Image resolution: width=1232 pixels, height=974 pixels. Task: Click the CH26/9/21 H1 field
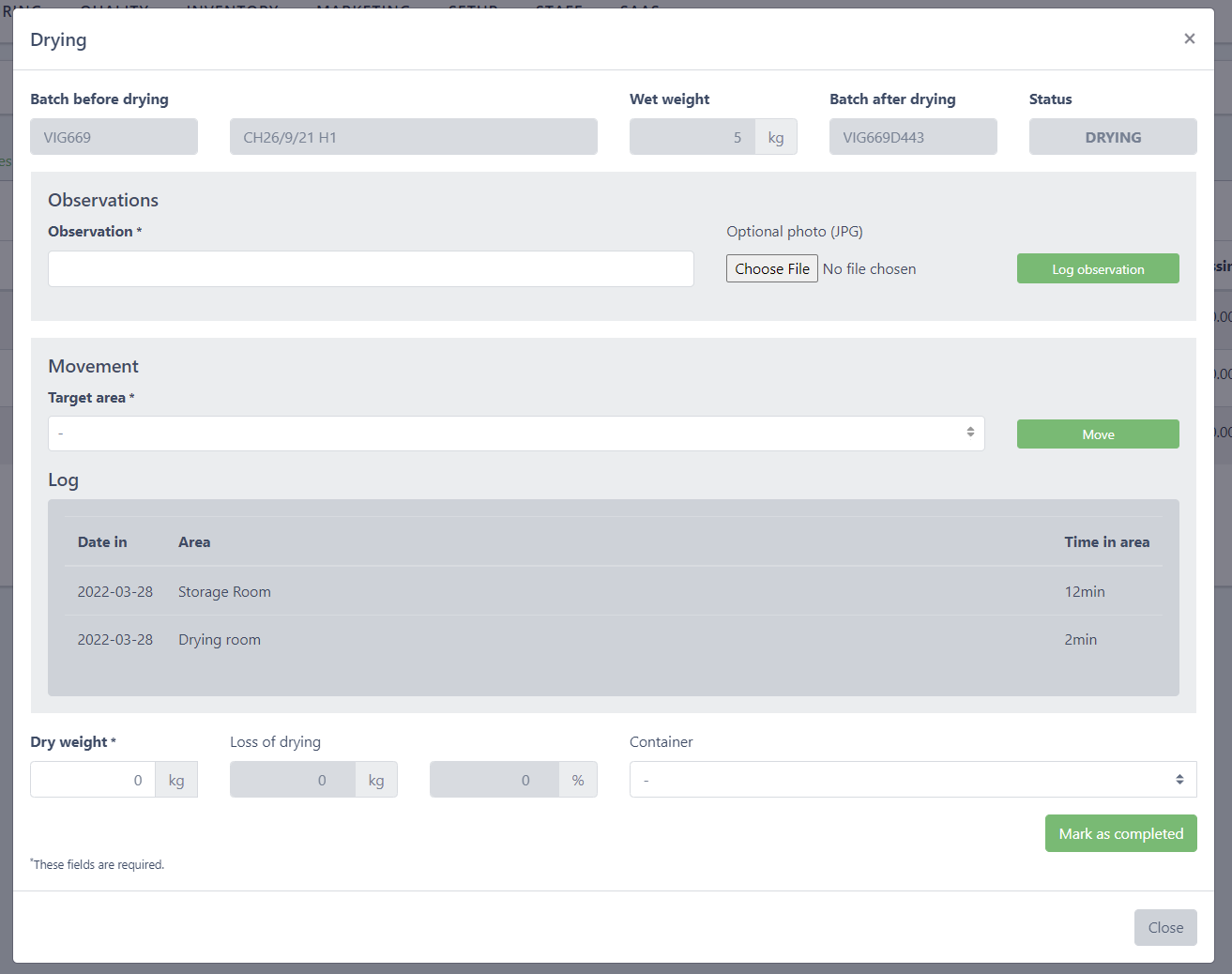[413, 137]
